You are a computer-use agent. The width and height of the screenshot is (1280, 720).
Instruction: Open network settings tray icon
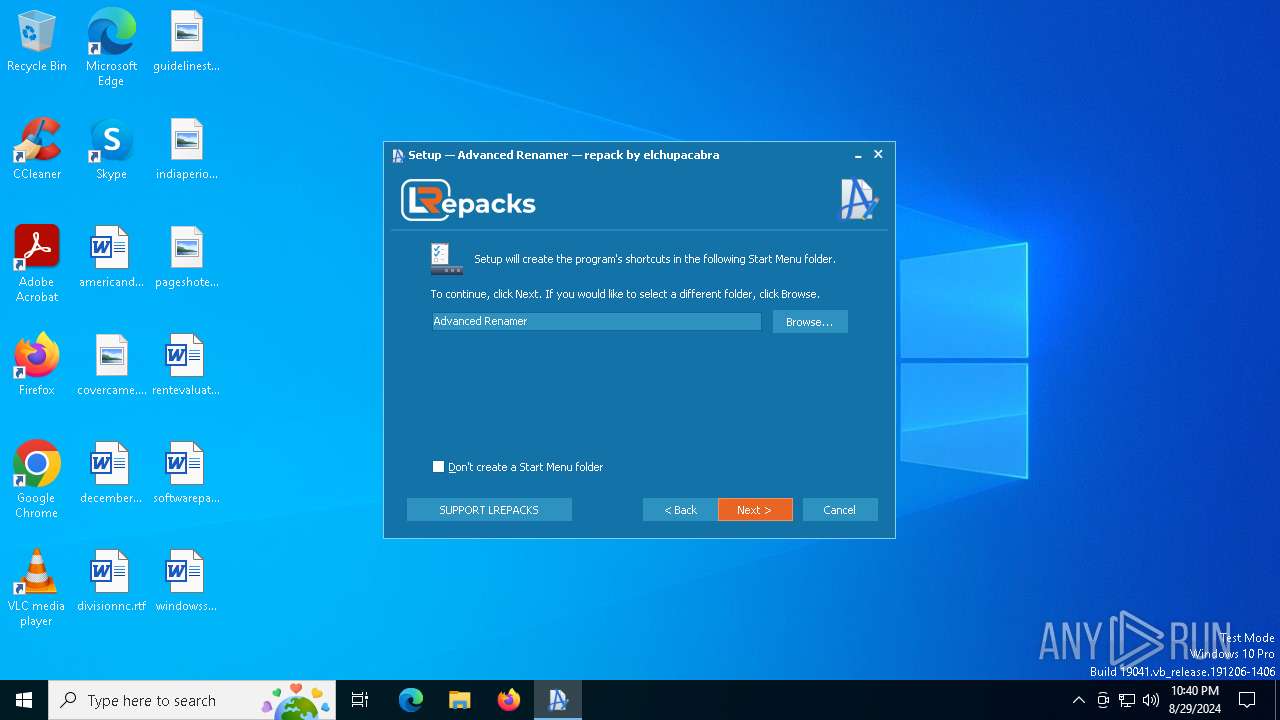(1127, 700)
